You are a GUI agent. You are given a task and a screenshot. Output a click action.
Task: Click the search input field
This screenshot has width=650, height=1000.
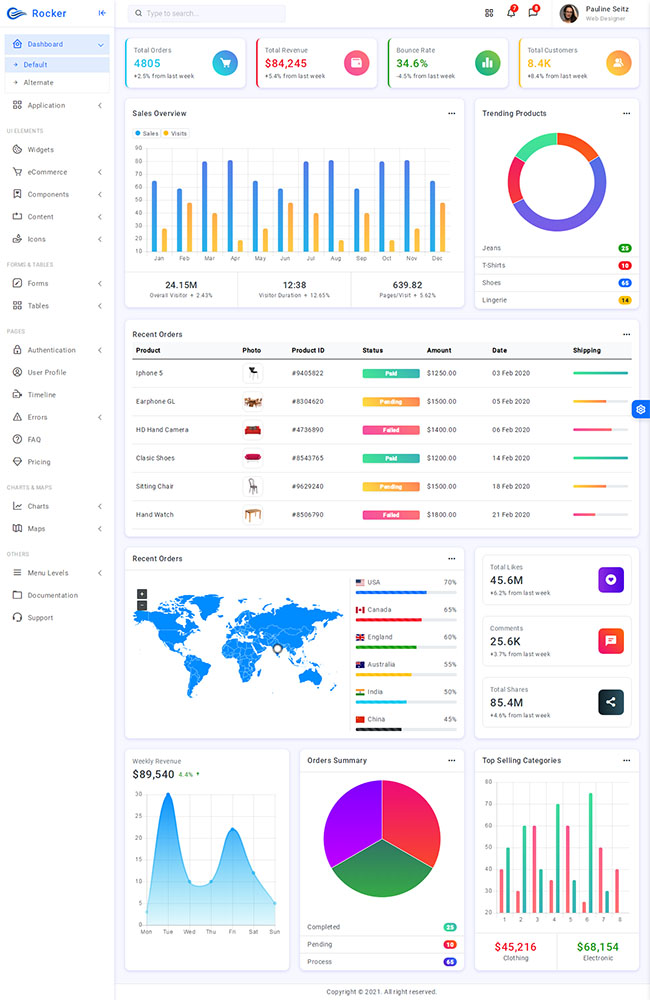(x=207, y=14)
